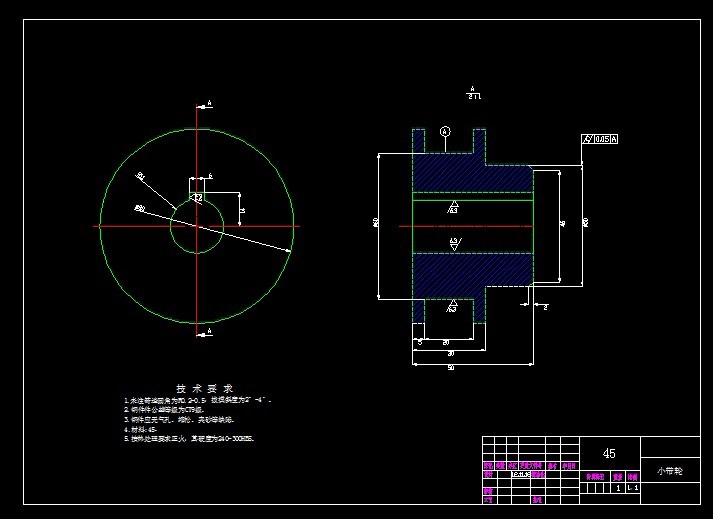Image resolution: width=713 pixels, height=519 pixels.
Task: Click the quantity cell "1" in the title block
Action: pos(618,488)
